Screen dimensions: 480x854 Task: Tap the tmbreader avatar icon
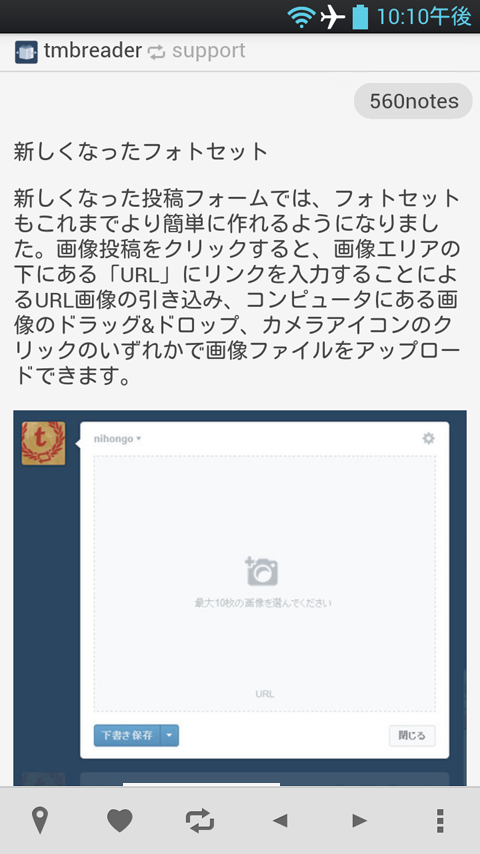point(26,52)
